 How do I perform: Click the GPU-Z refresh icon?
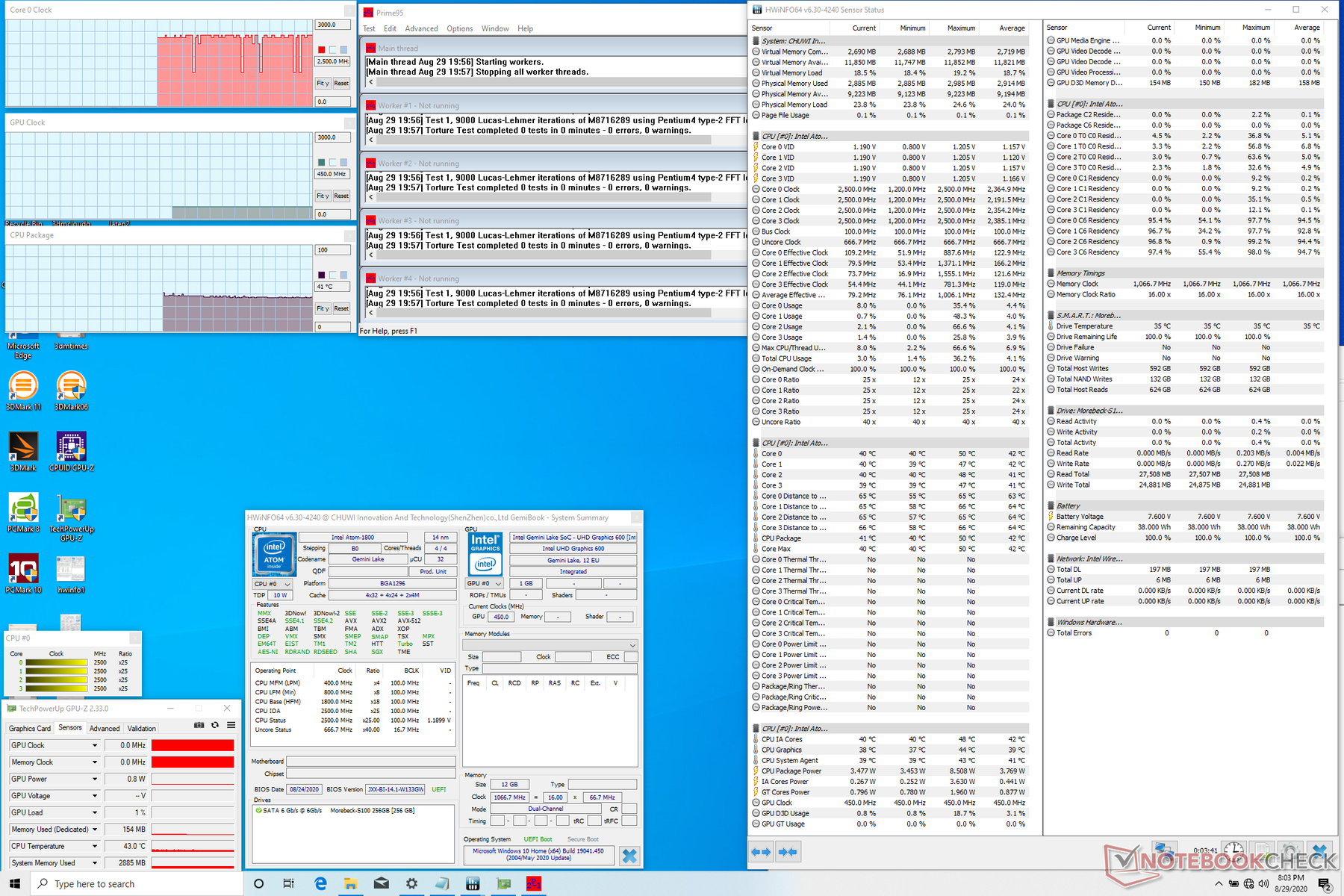coord(215,725)
